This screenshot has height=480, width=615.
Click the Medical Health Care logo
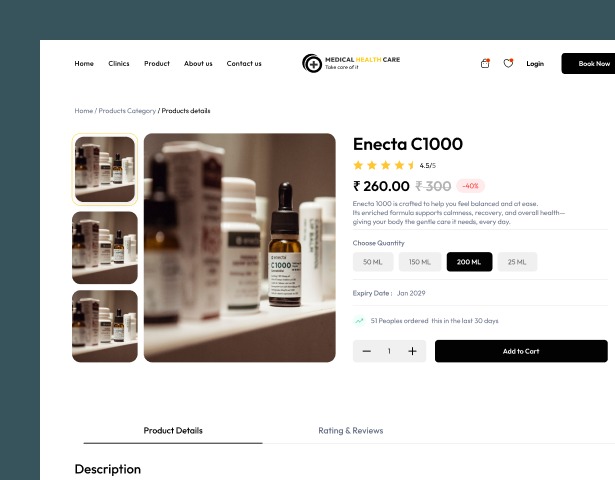pyautogui.click(x=351, y=63)
